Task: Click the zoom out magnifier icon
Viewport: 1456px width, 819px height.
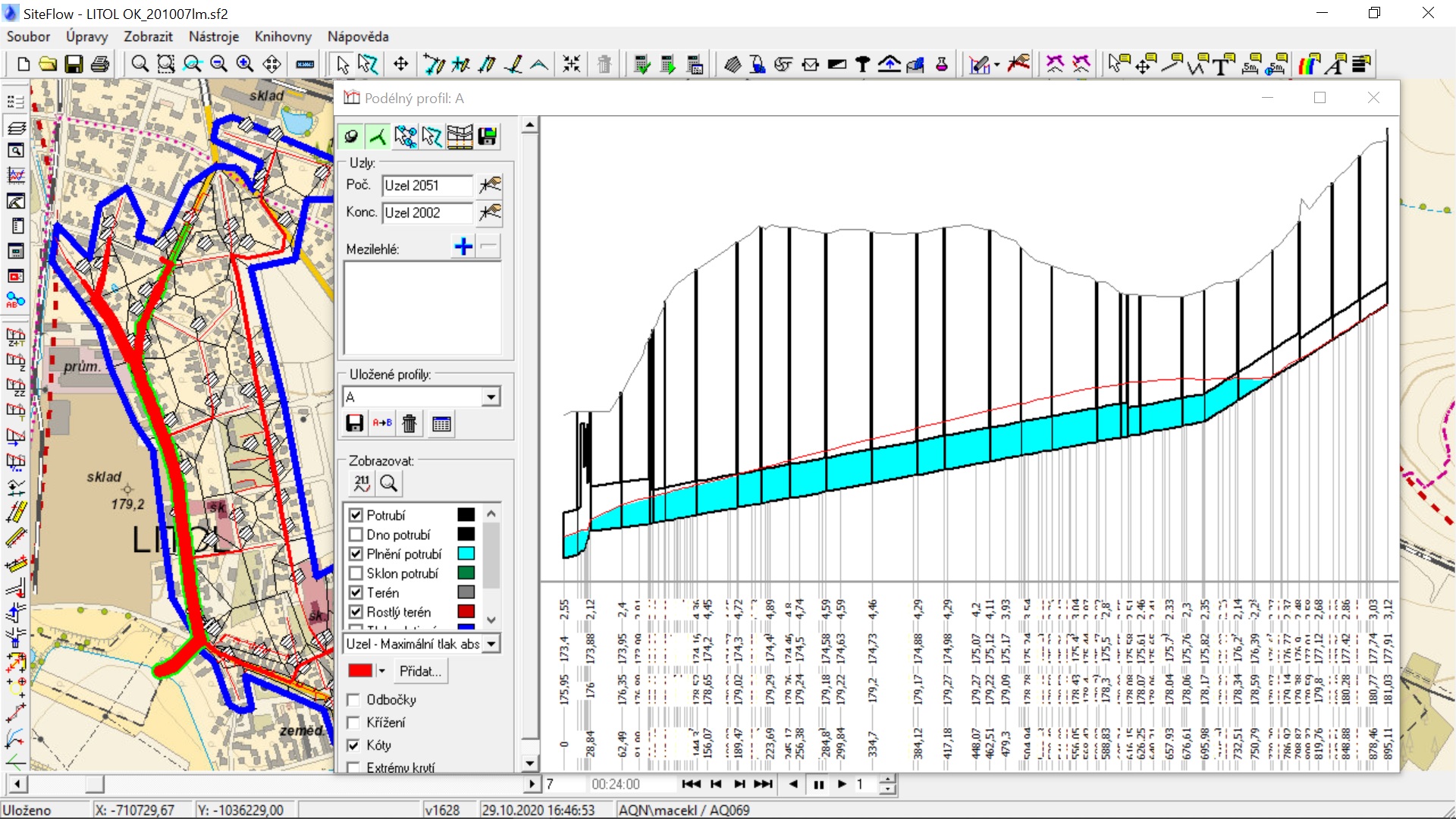Action: pyautogui.click(x=219, y=64)
